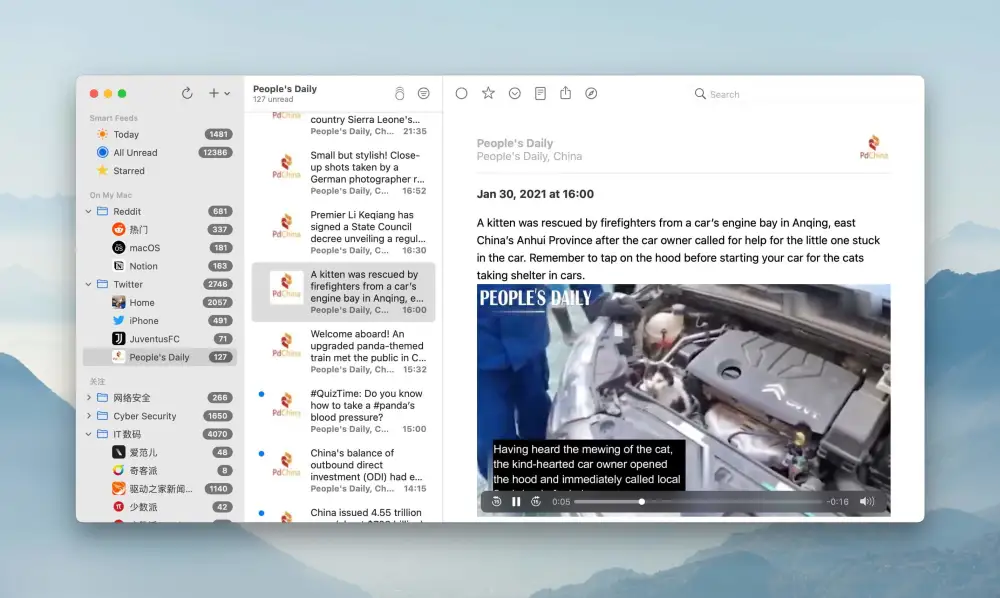This screenshot has height=598, width=1000.
Task: Open the 'China issued 4.55 trillion' article
Action: point(343,513)
